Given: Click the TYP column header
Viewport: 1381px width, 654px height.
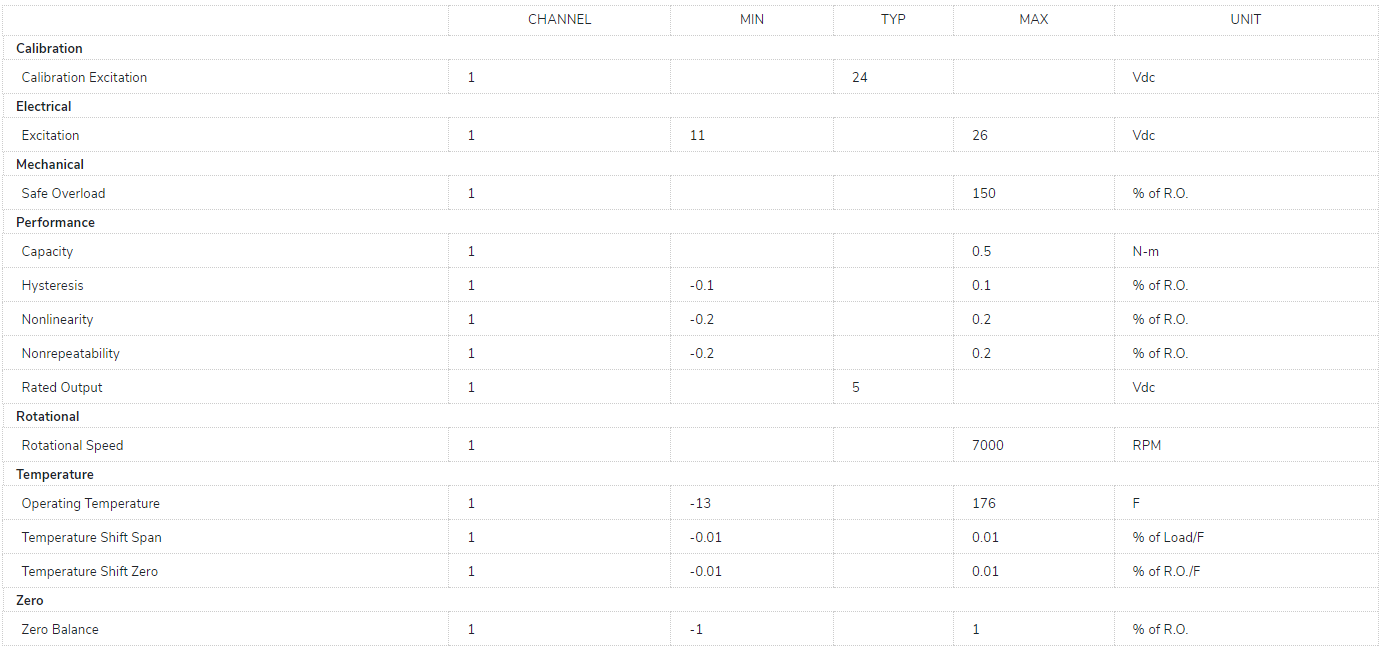Looking at the screenshot, I should (x=893, y=19).
